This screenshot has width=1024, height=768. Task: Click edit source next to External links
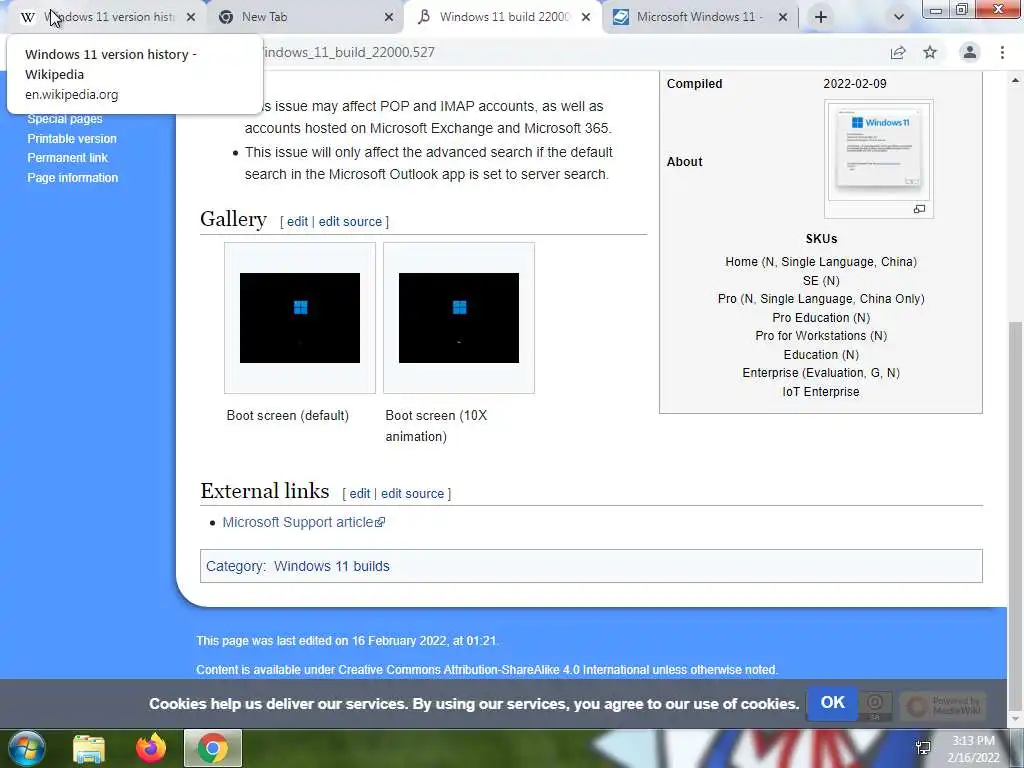click(412, 494)
